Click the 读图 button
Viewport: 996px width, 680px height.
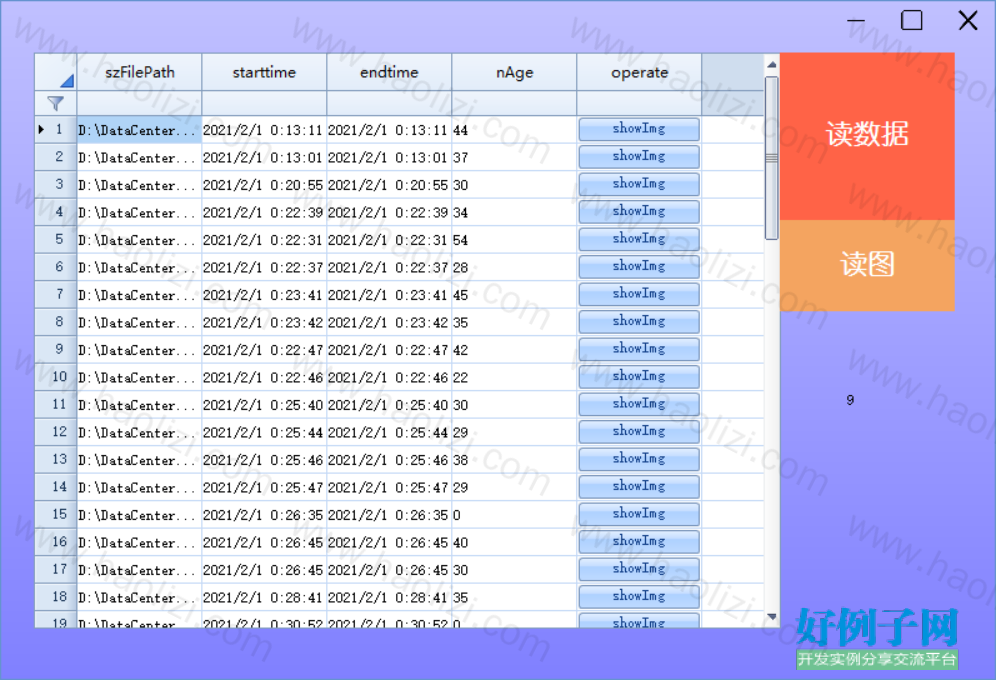867,265
